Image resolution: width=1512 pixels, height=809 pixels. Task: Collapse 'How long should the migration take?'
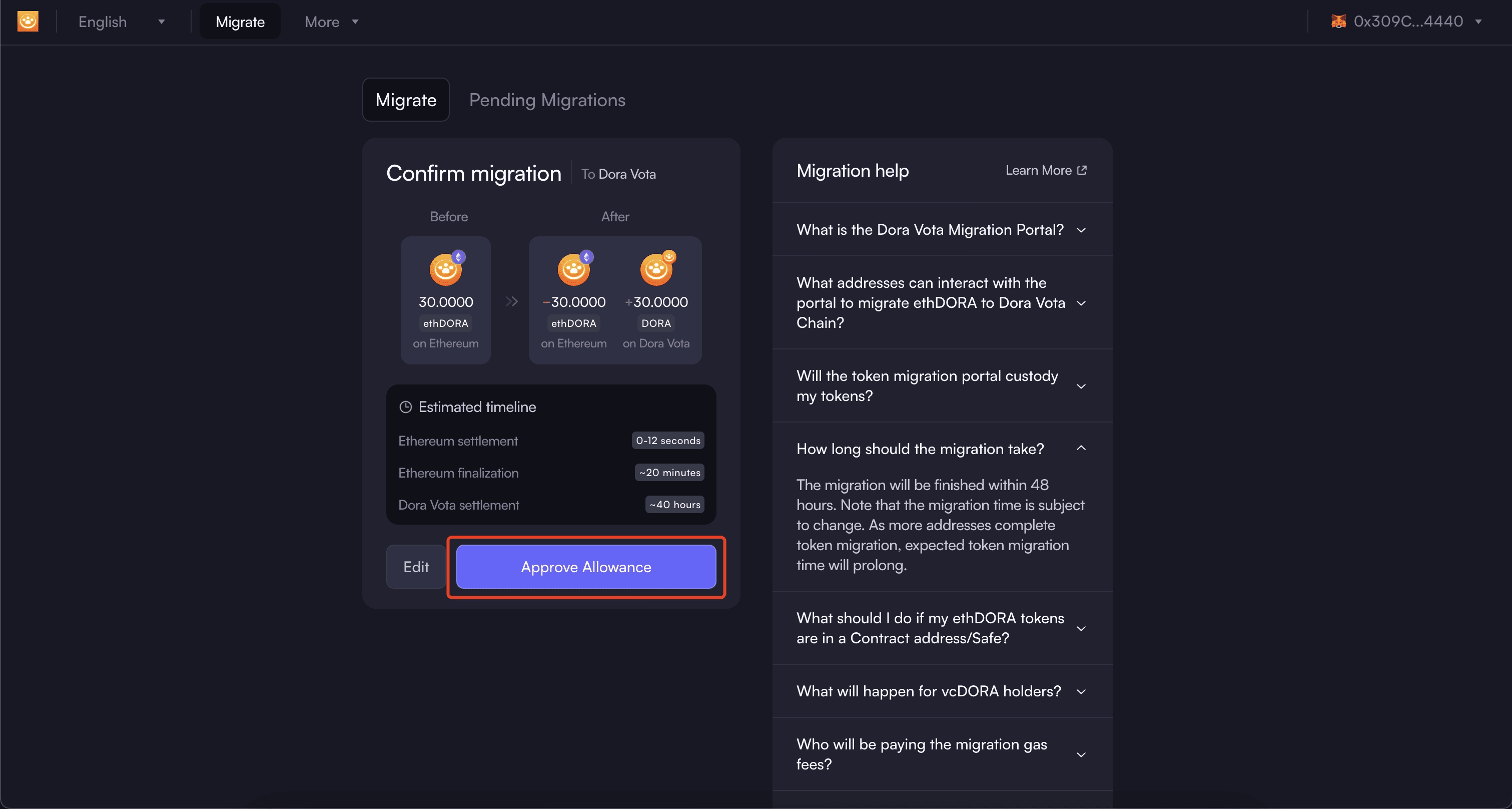942,449
